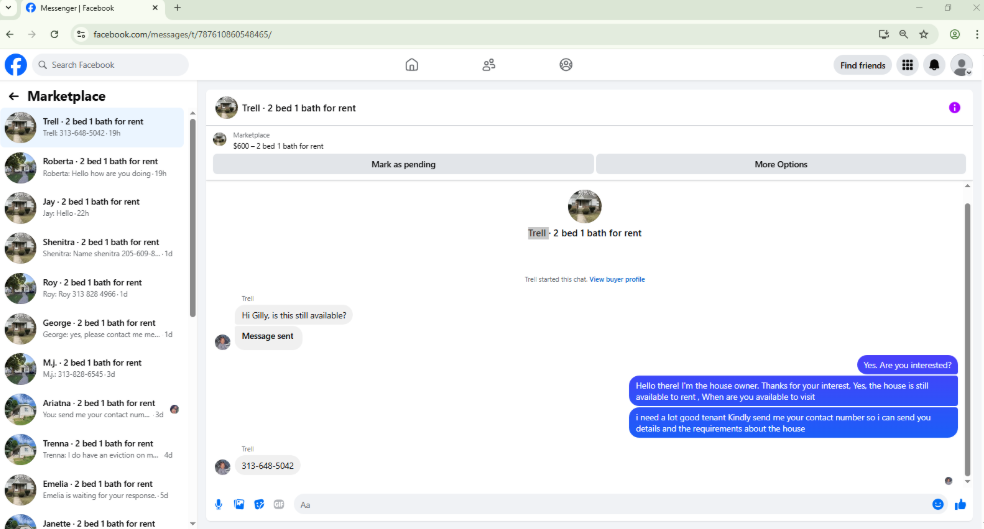Open Trell conversation in sidebar
Viewport: 984px width, 529px height.
tap(93, 127)
